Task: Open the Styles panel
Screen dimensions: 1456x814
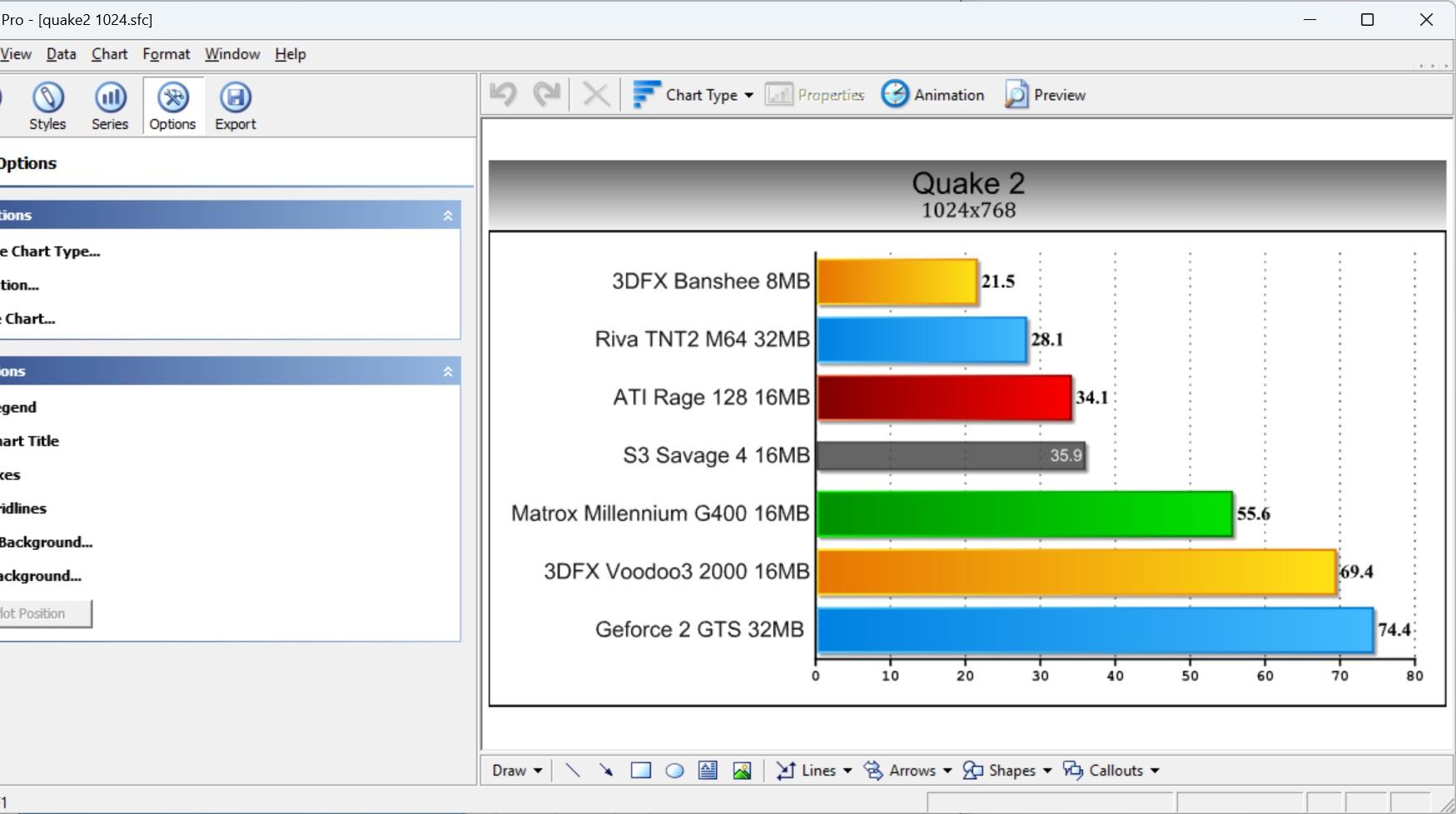Action: [x=47, y=106]
